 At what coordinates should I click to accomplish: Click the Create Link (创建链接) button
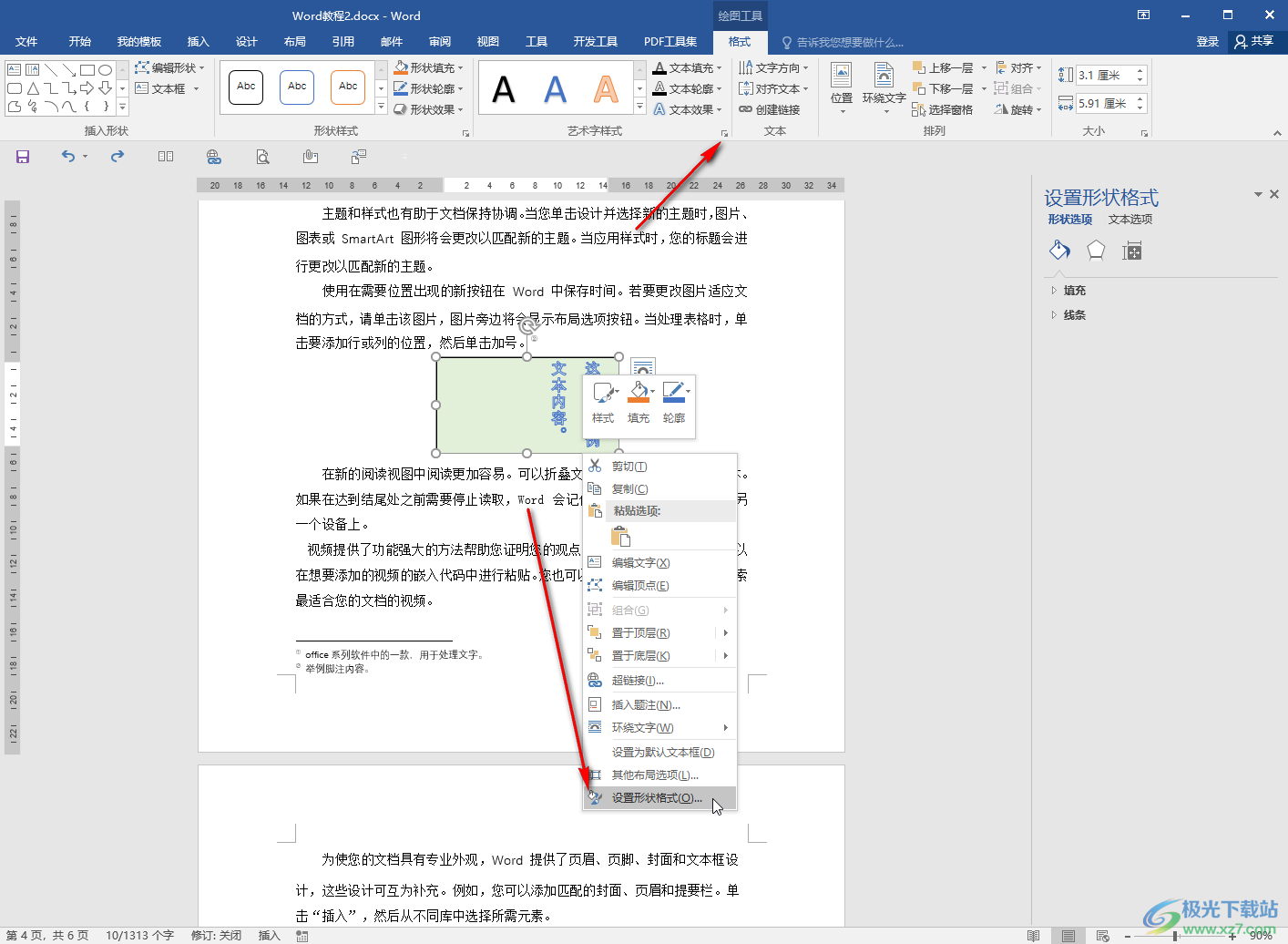[770, 109]
